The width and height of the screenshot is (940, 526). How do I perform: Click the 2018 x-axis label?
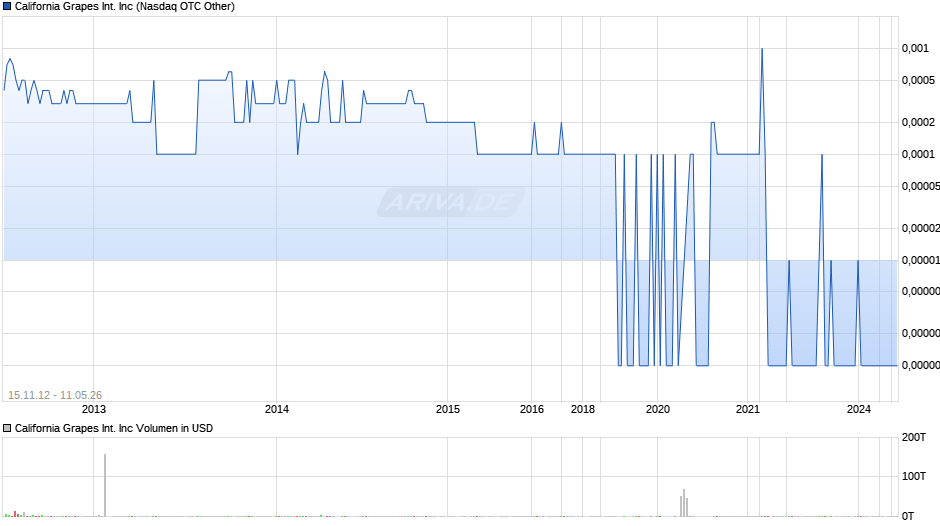[x=583, y=409]
